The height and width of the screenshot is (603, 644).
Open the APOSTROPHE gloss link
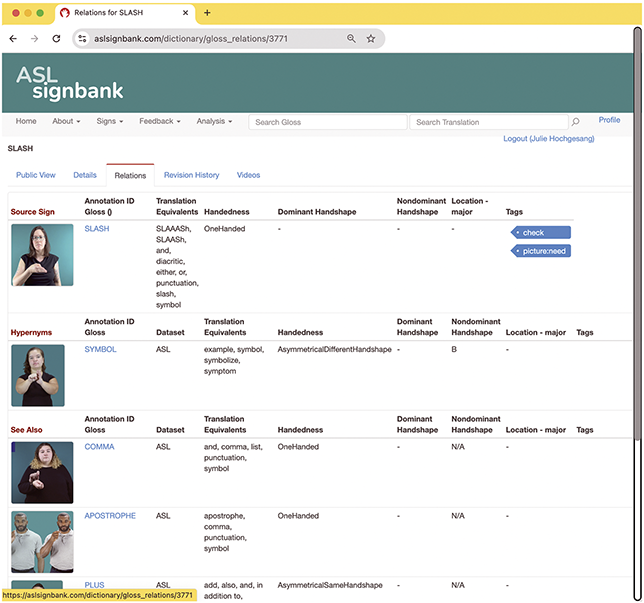[x=110, y=516]
